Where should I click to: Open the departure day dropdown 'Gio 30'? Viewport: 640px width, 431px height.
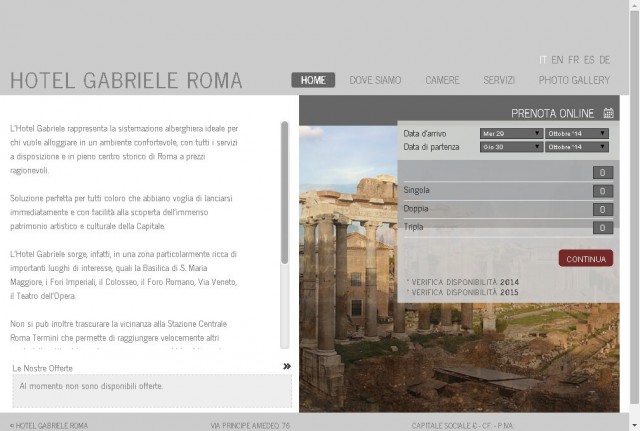511,147
